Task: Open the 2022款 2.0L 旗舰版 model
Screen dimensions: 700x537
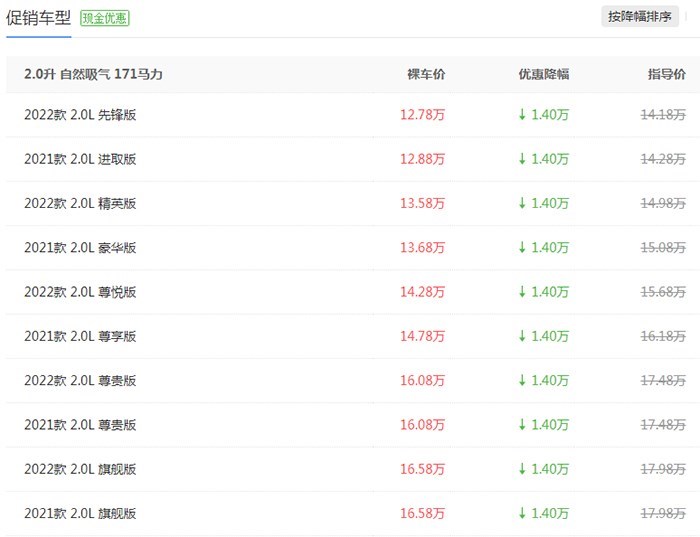Action: click(80, 469)
